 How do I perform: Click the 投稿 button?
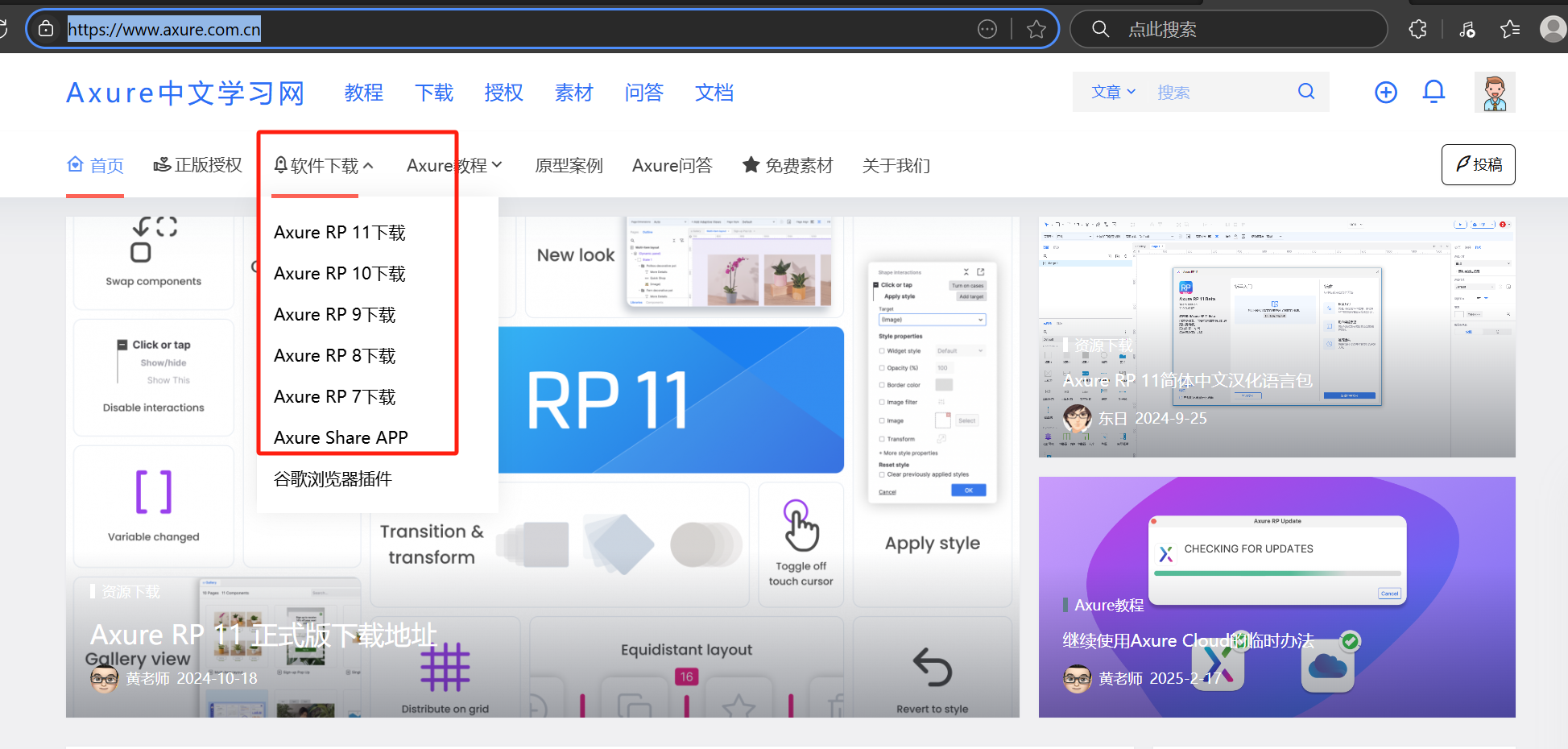point(1479,164)
